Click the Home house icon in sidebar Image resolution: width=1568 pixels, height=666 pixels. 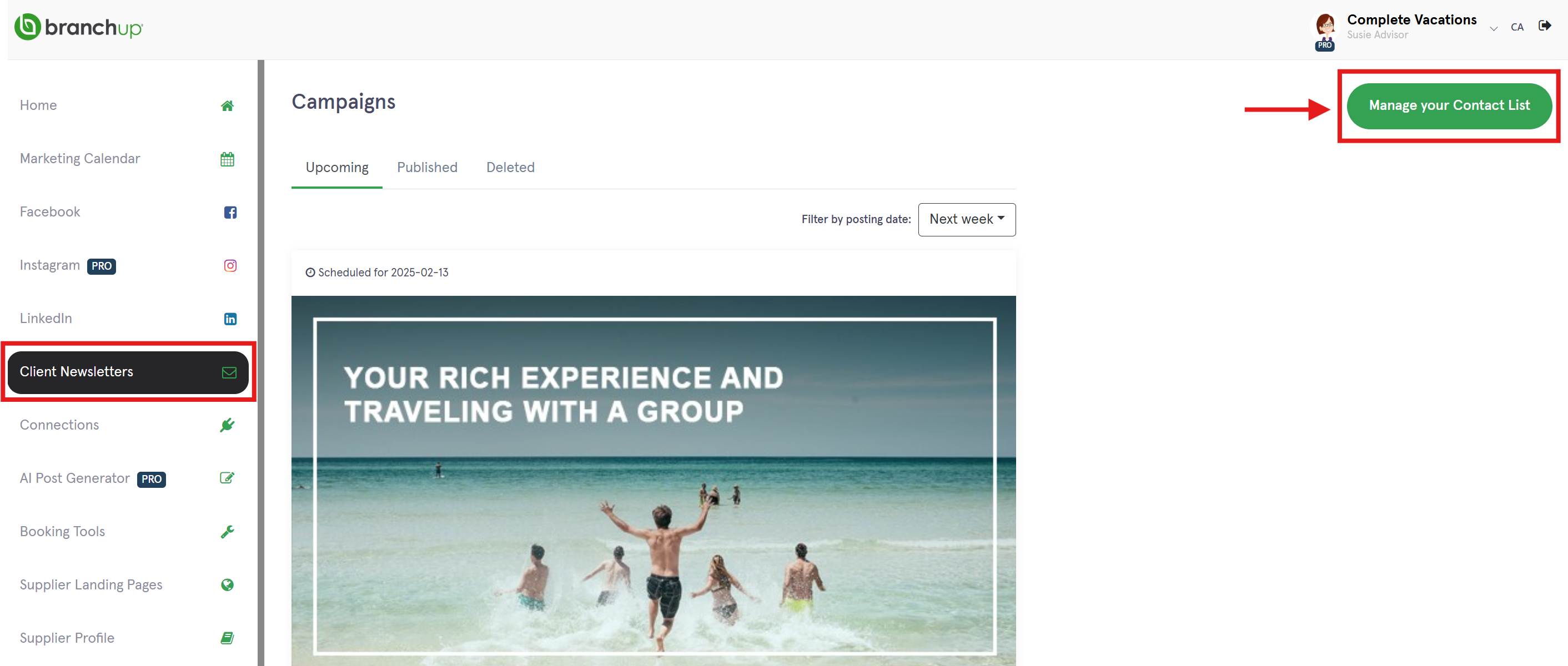click(x=227, y=106)
